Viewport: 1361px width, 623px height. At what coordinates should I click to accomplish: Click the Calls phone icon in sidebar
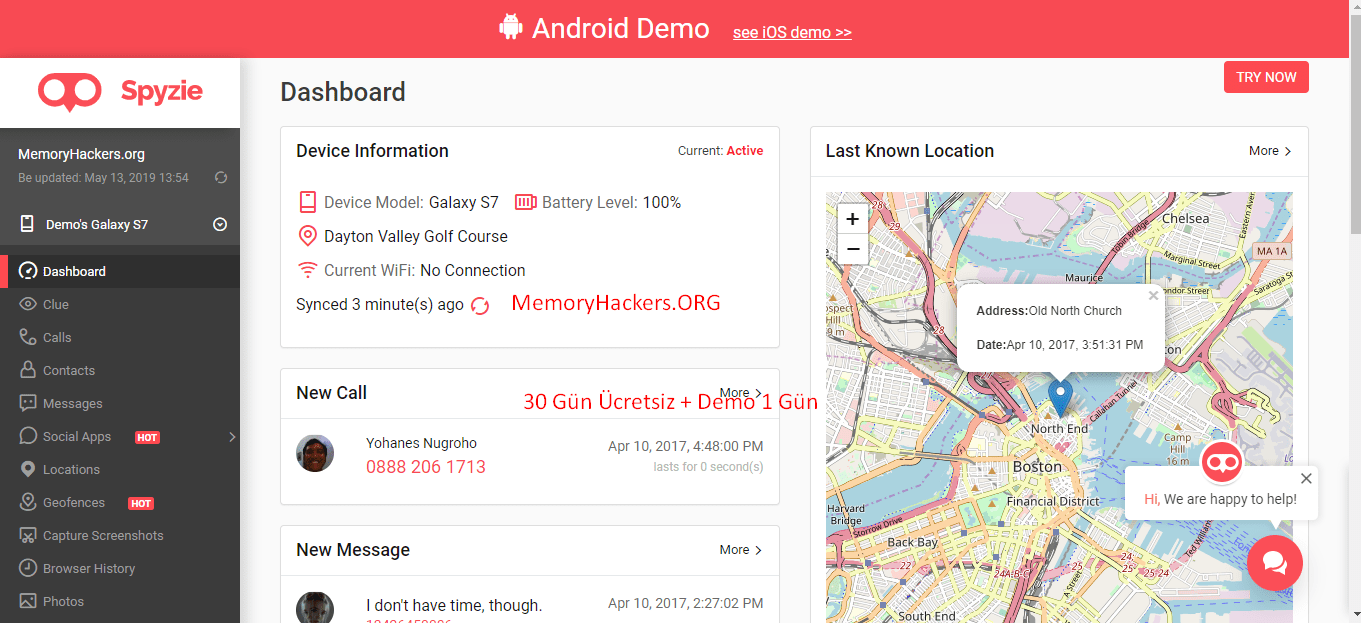click(28, 337)
